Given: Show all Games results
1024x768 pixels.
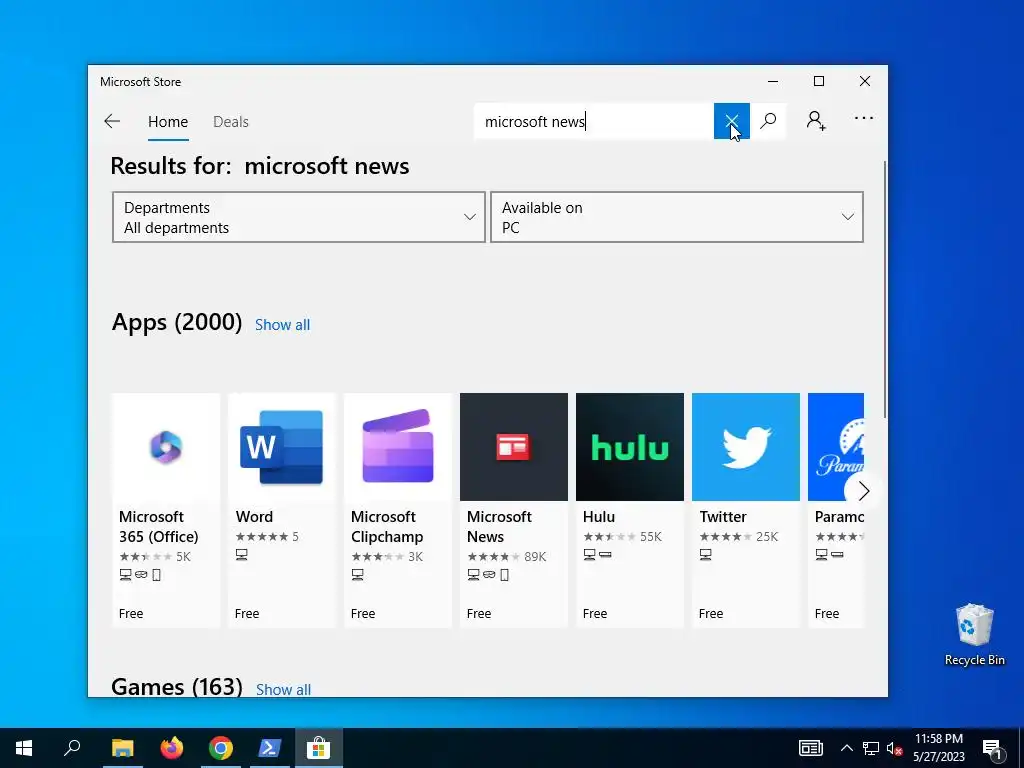Looking at the screenshot, I should click(283, 689).
